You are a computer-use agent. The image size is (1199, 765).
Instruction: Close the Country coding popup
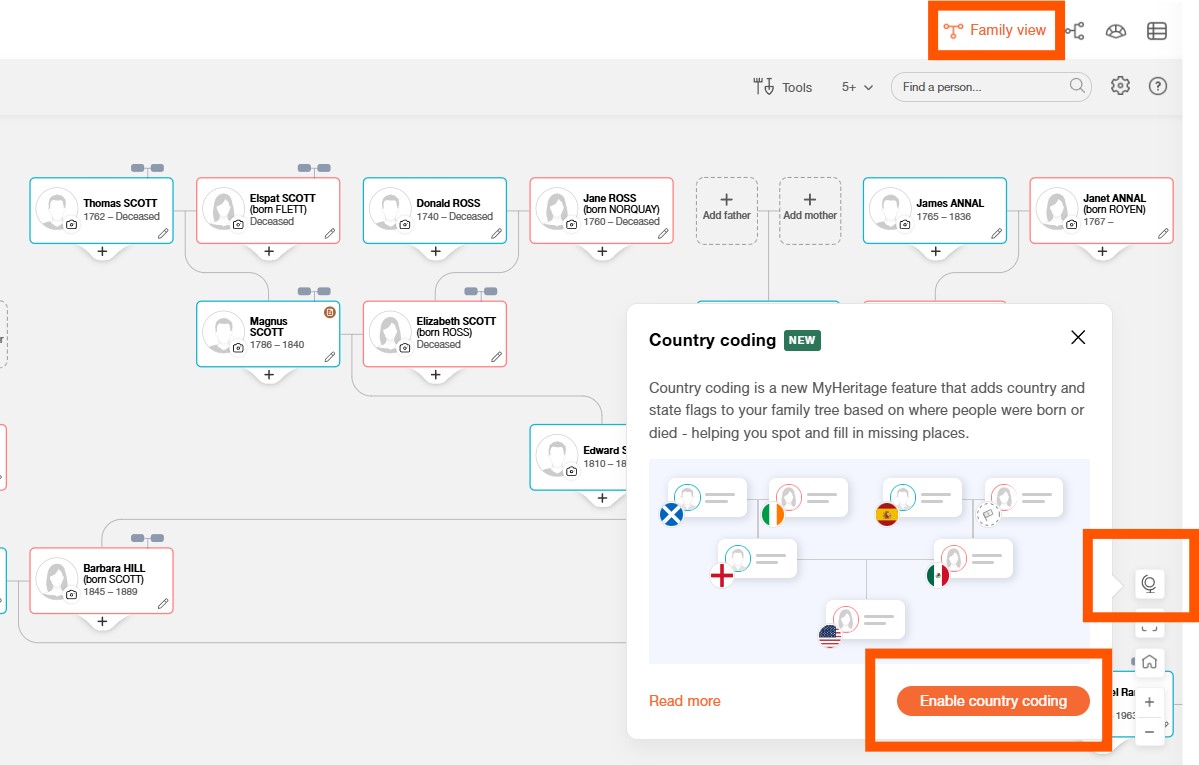1078,338
